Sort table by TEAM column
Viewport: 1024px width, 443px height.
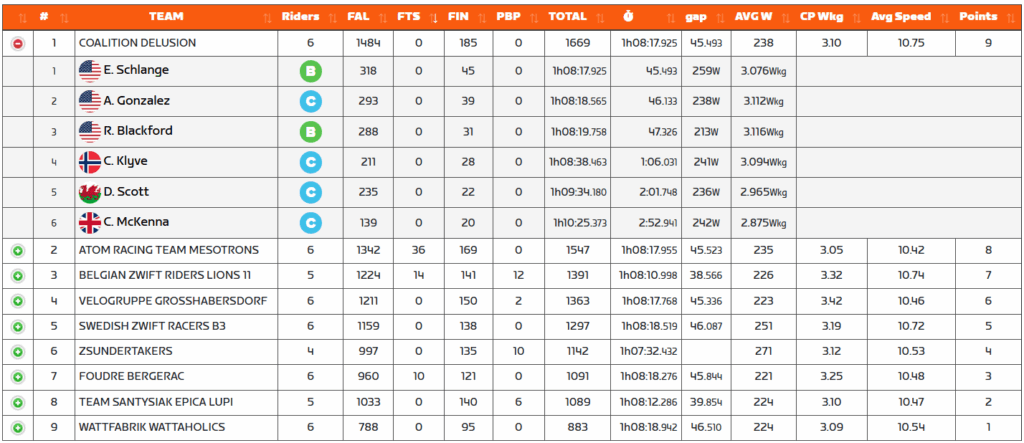165,17
